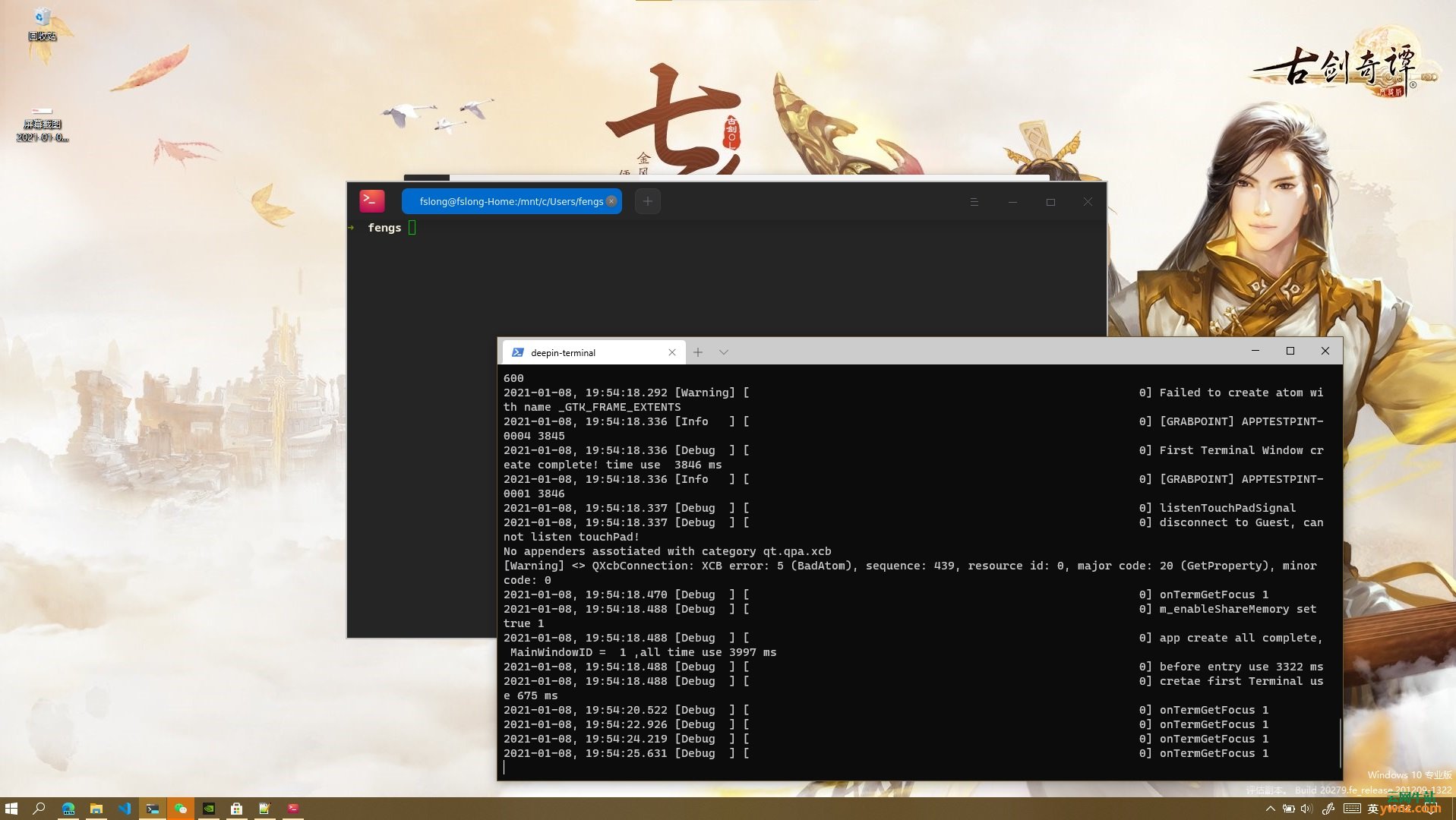The height and width of the screenshot is (820, 1456).
Task: Maximize the dark deepin terminal window
Action: [x=1050, y=202]
